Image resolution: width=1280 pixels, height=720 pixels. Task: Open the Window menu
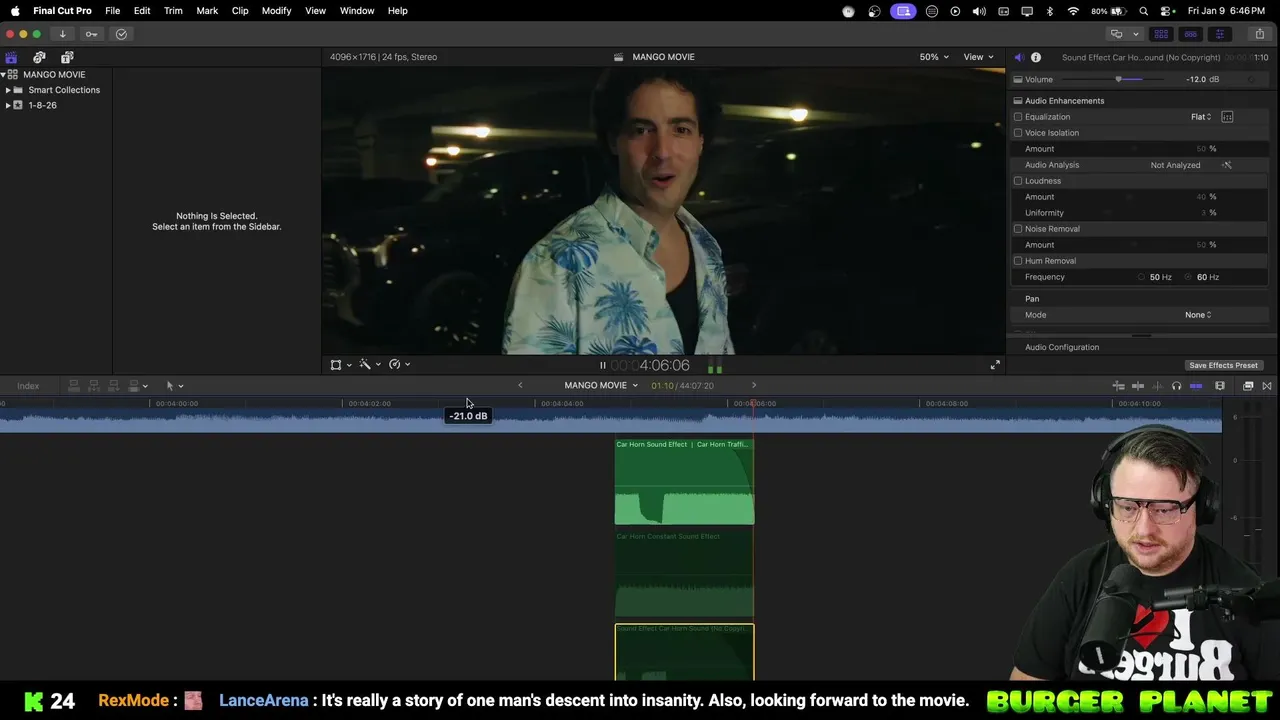click(357, 11)
